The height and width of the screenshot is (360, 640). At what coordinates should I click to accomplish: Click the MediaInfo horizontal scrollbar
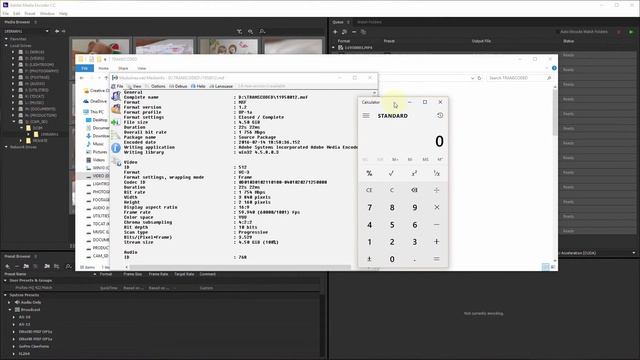[240, 267]
